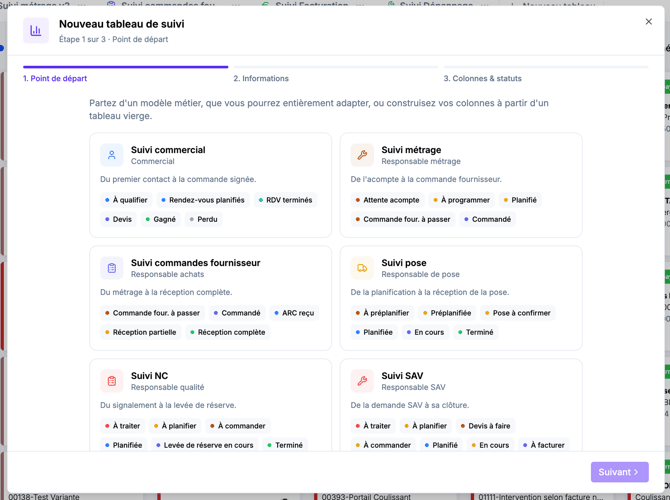Click the clipboard icon on Suivi commandes fournisseur

tap(112, 268)
